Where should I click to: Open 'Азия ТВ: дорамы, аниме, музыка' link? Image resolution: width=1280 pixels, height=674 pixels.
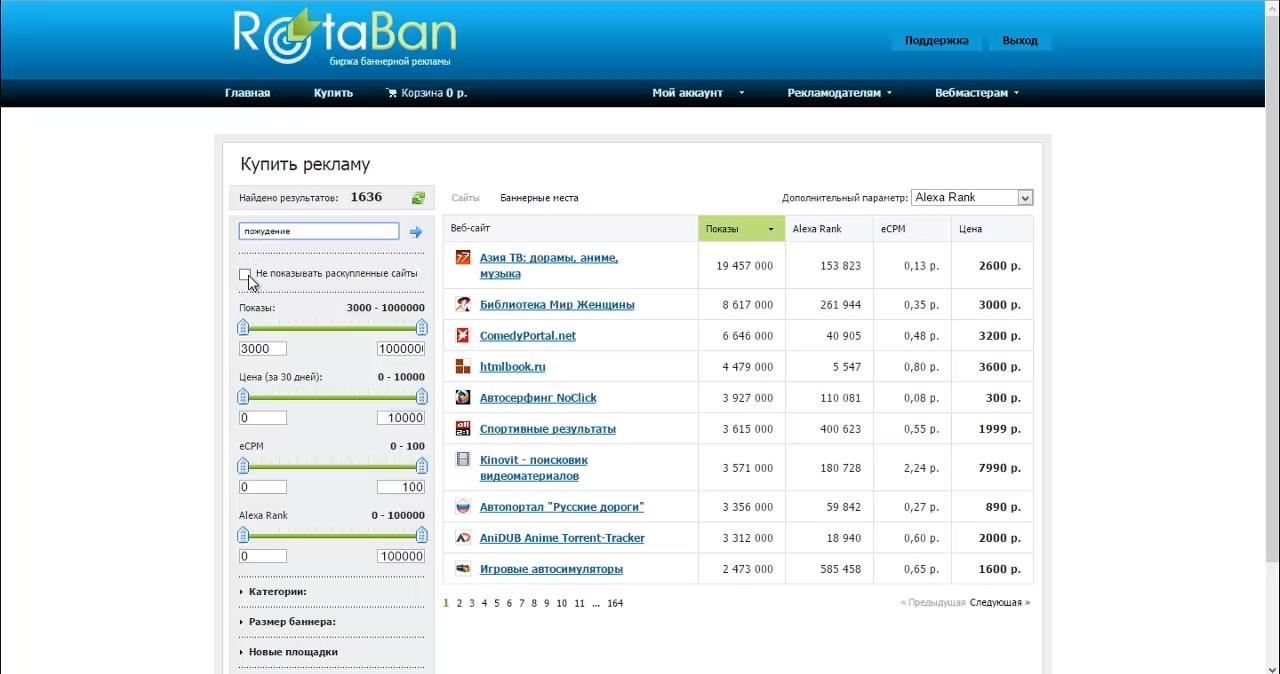(x=549, y=266)
